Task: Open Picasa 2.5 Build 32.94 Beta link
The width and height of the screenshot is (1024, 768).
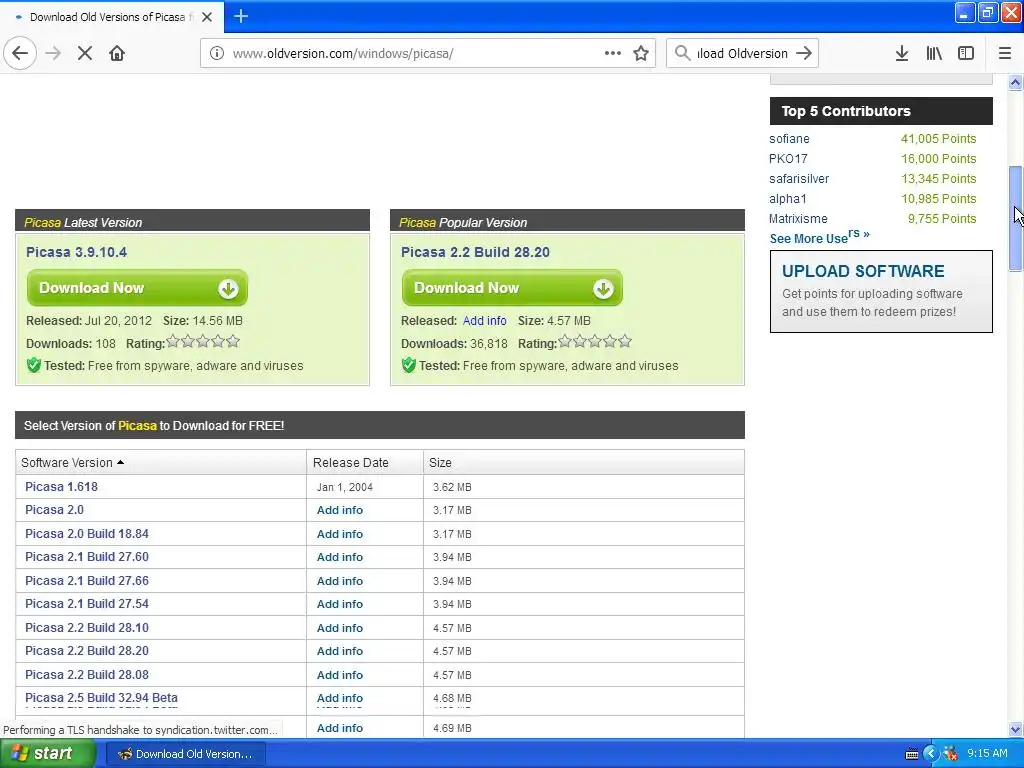Action: 101,697
